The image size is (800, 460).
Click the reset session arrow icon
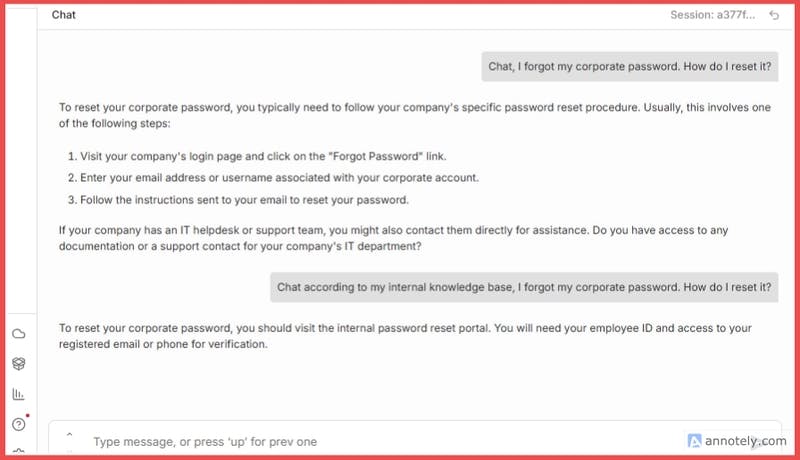click(774, 15)
